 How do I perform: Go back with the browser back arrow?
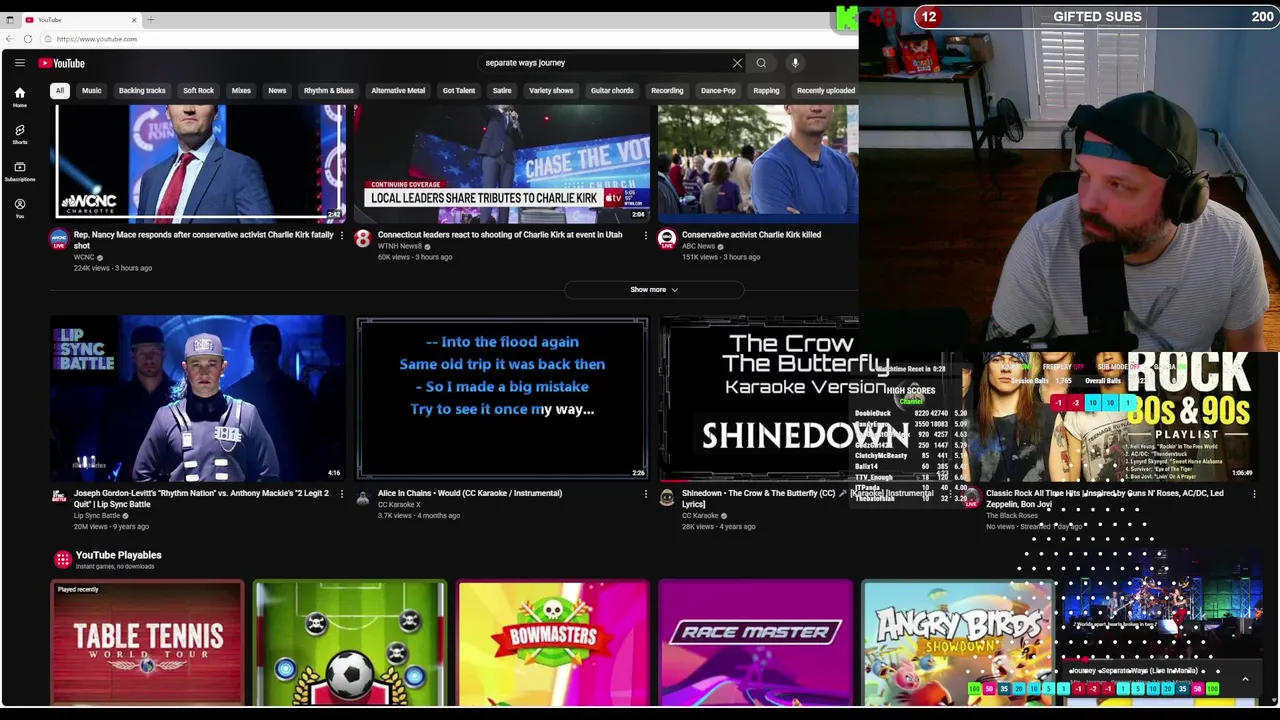pos(9,39)
